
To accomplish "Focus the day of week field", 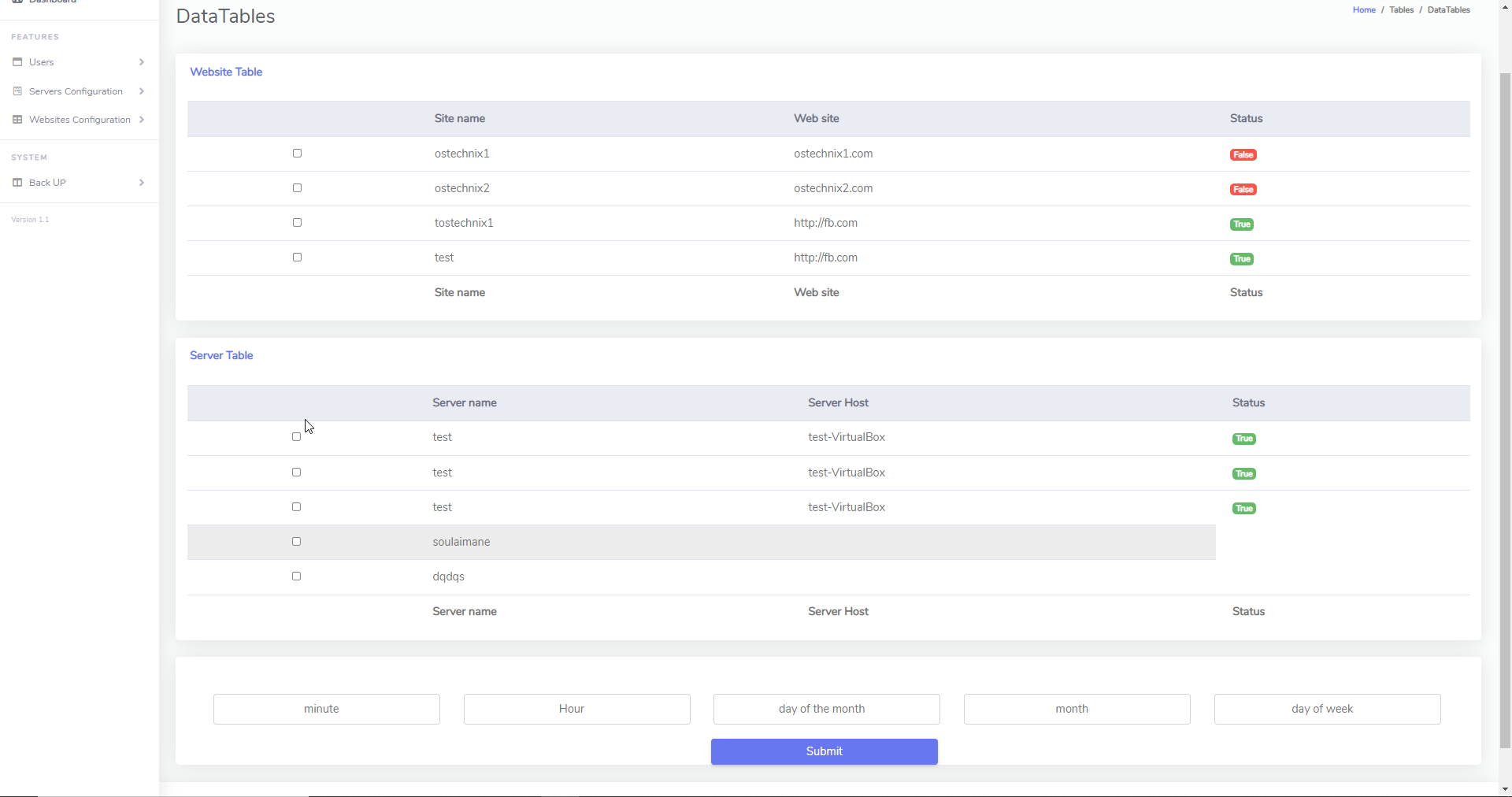I will (x=1328, y=709).
